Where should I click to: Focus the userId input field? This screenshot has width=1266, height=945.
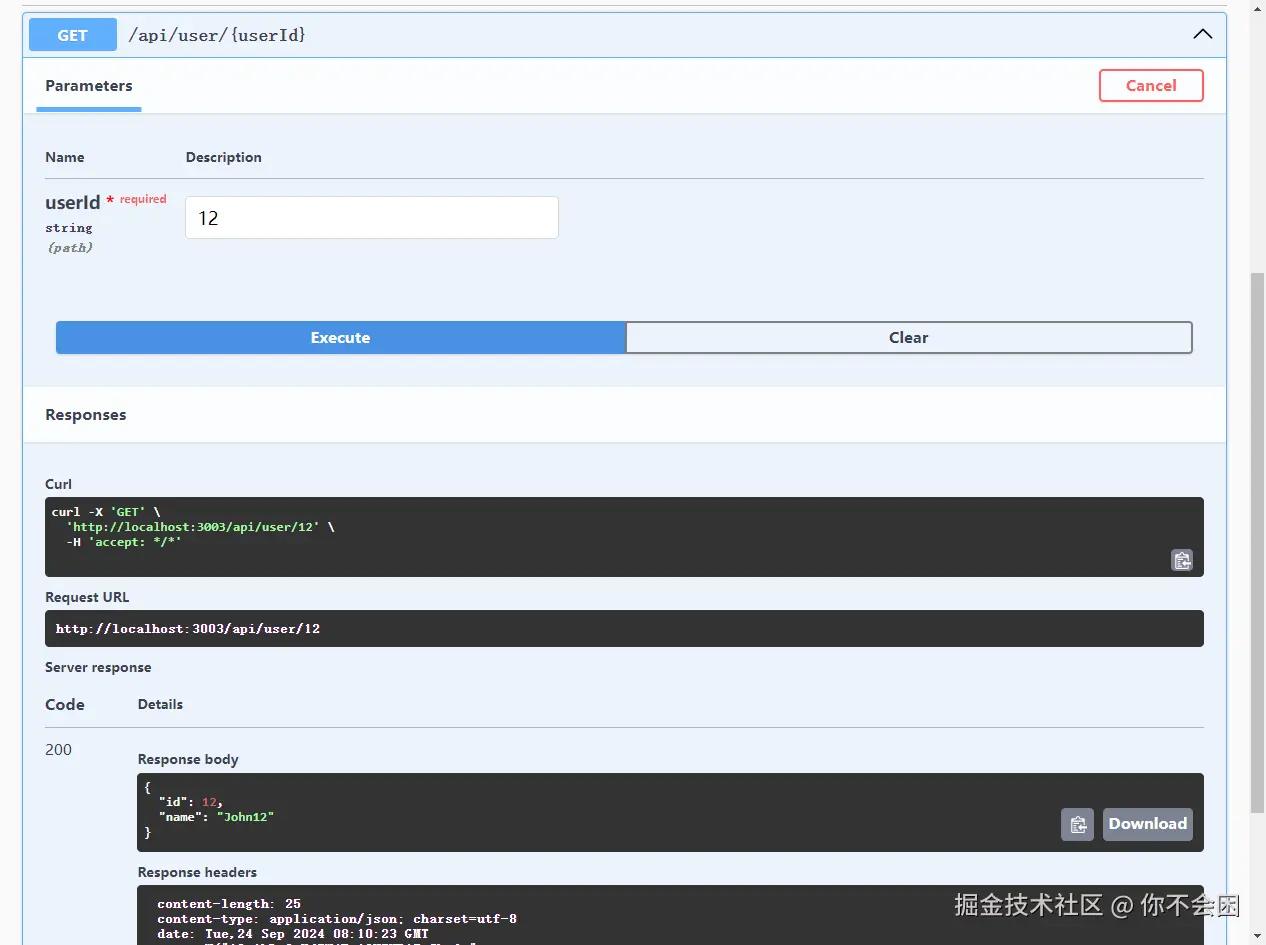372,218
